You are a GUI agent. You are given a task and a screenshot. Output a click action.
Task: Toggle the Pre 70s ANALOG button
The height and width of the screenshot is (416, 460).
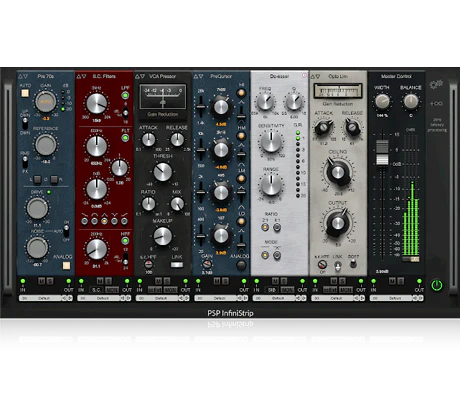pos(66,266)
